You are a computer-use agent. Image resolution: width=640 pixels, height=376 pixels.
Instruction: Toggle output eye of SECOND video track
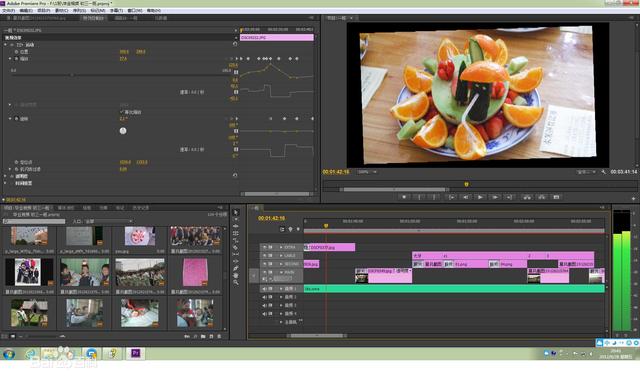pos(264,264)
